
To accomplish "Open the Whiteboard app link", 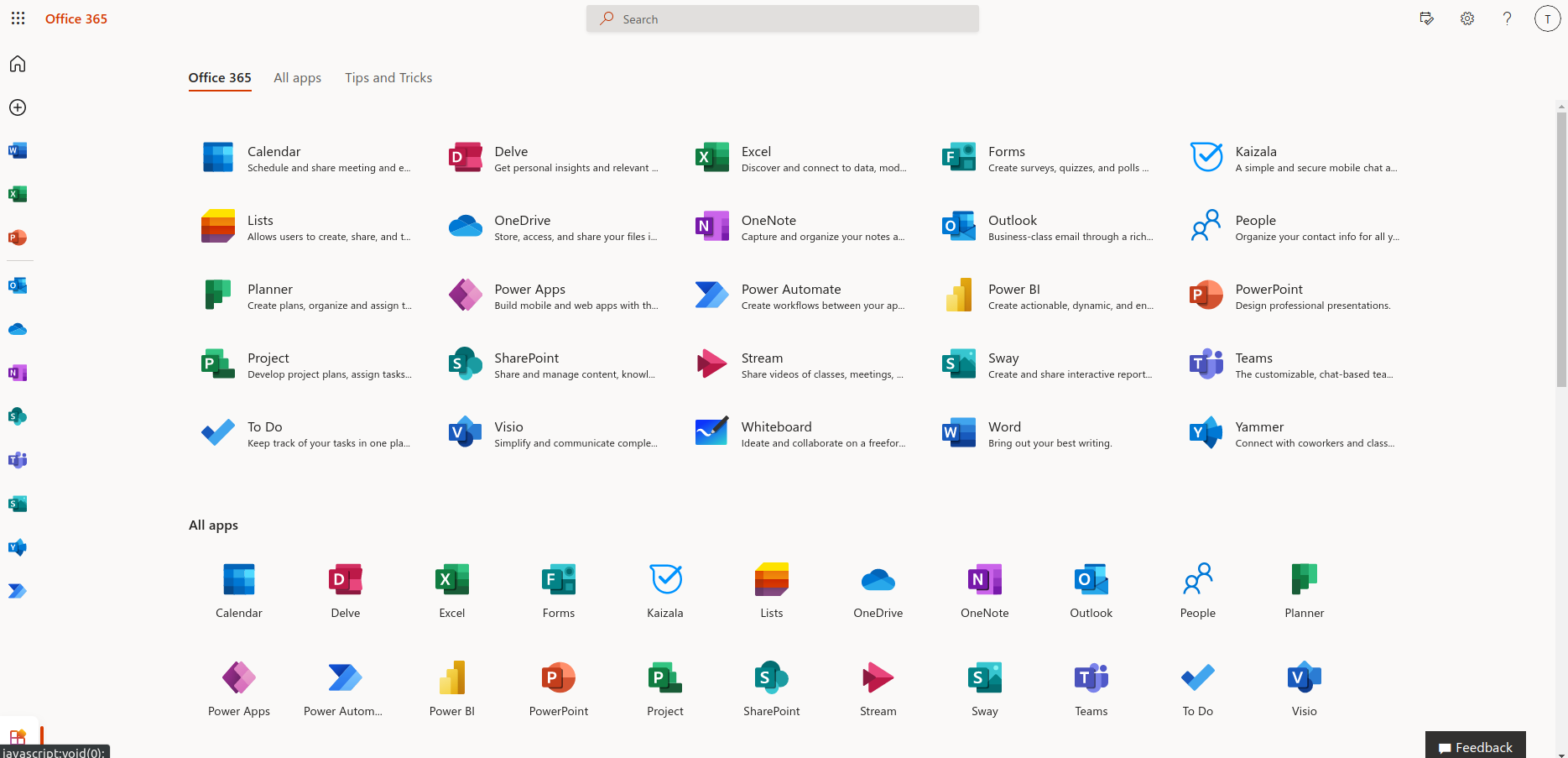I will tap(776, 427).
